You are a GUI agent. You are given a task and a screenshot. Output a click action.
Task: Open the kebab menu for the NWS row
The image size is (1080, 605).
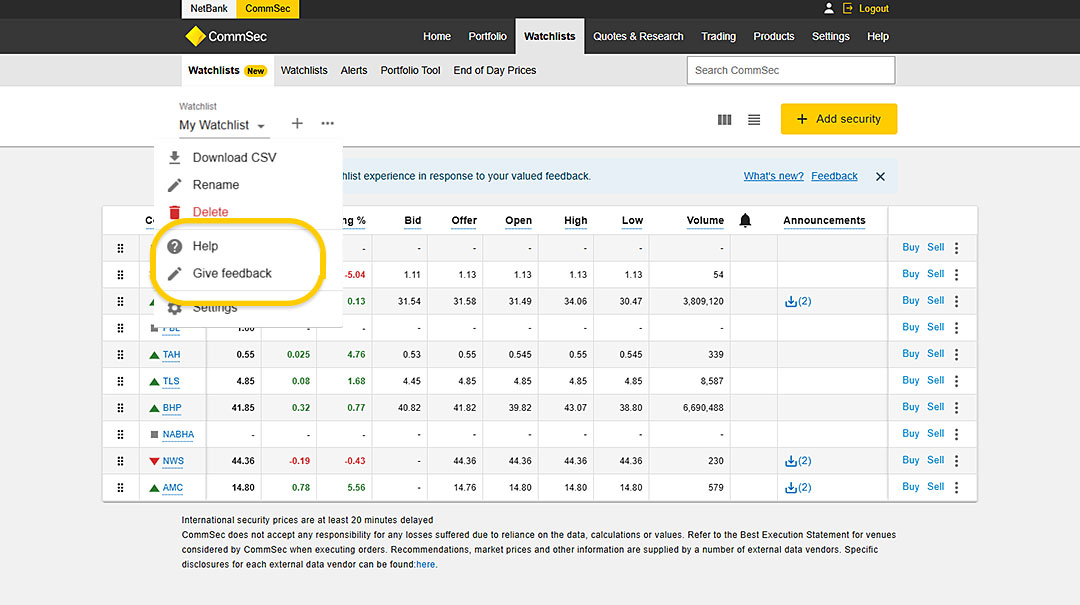coord(957,461)
